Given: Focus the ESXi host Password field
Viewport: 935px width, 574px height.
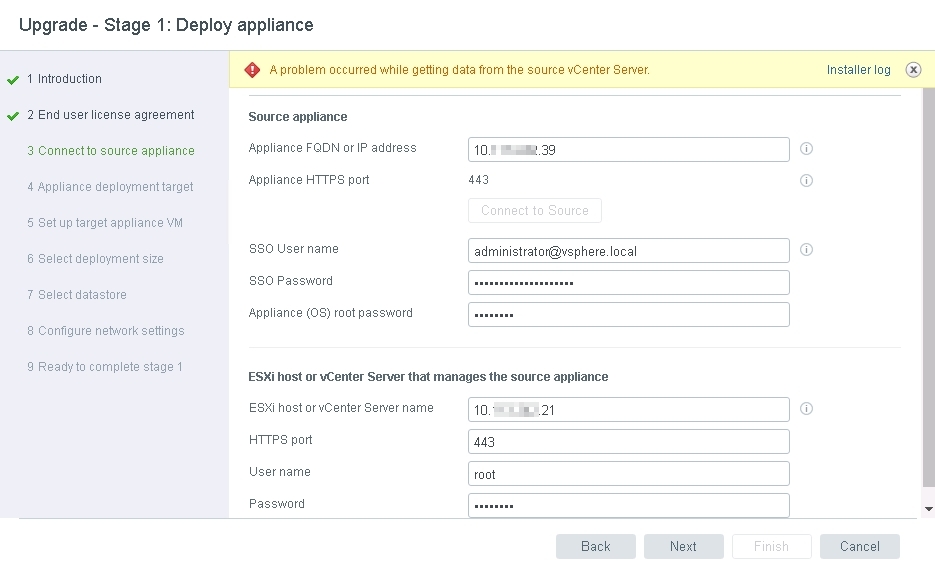Looking at the screenshot, I should pyautogui.click(x=629, y=505).
